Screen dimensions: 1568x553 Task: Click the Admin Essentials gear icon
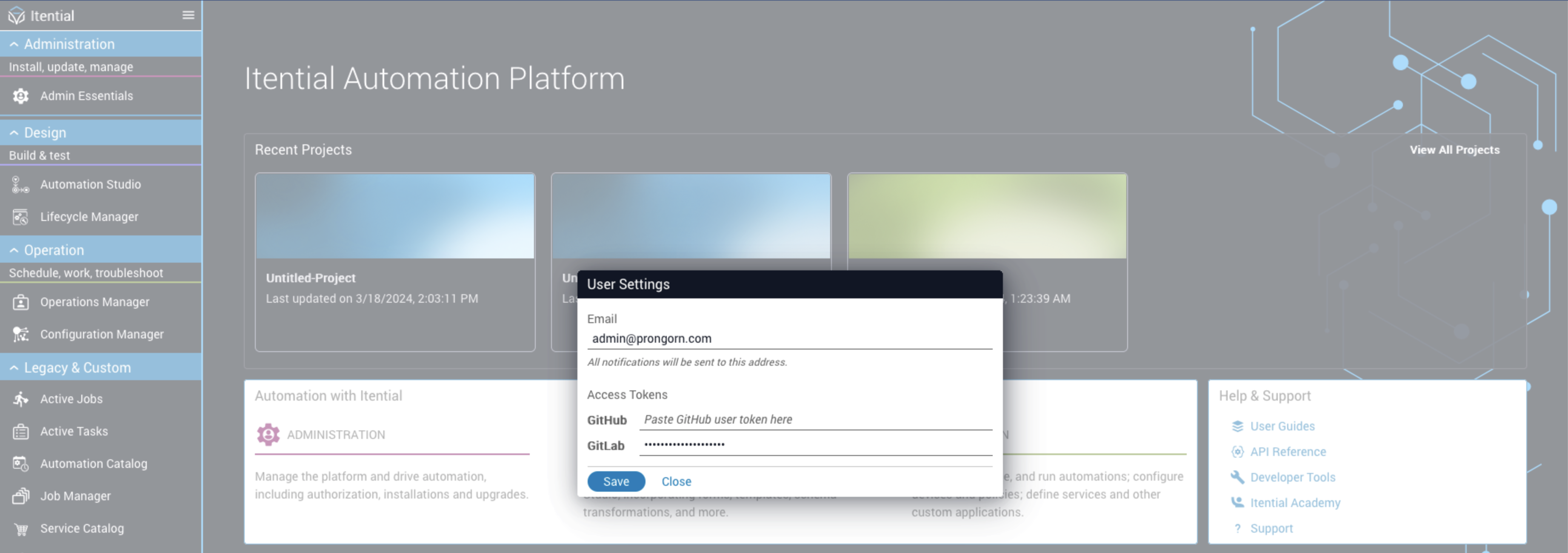tap(21, 96)
